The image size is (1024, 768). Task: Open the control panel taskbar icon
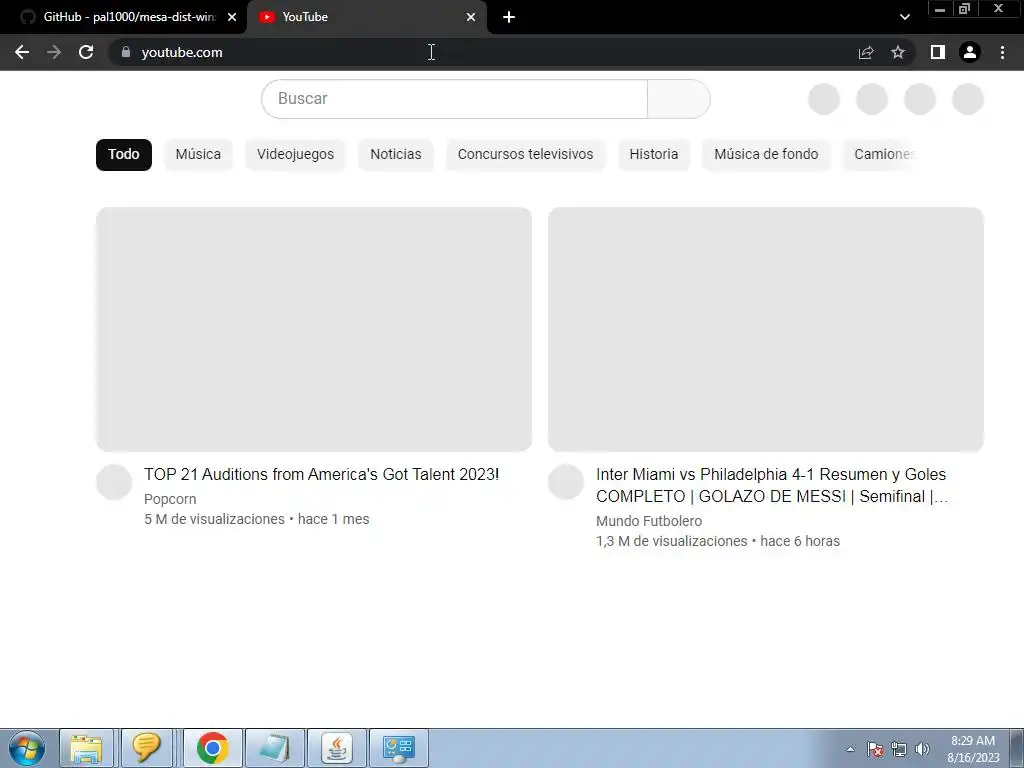[x=398, y=748]
